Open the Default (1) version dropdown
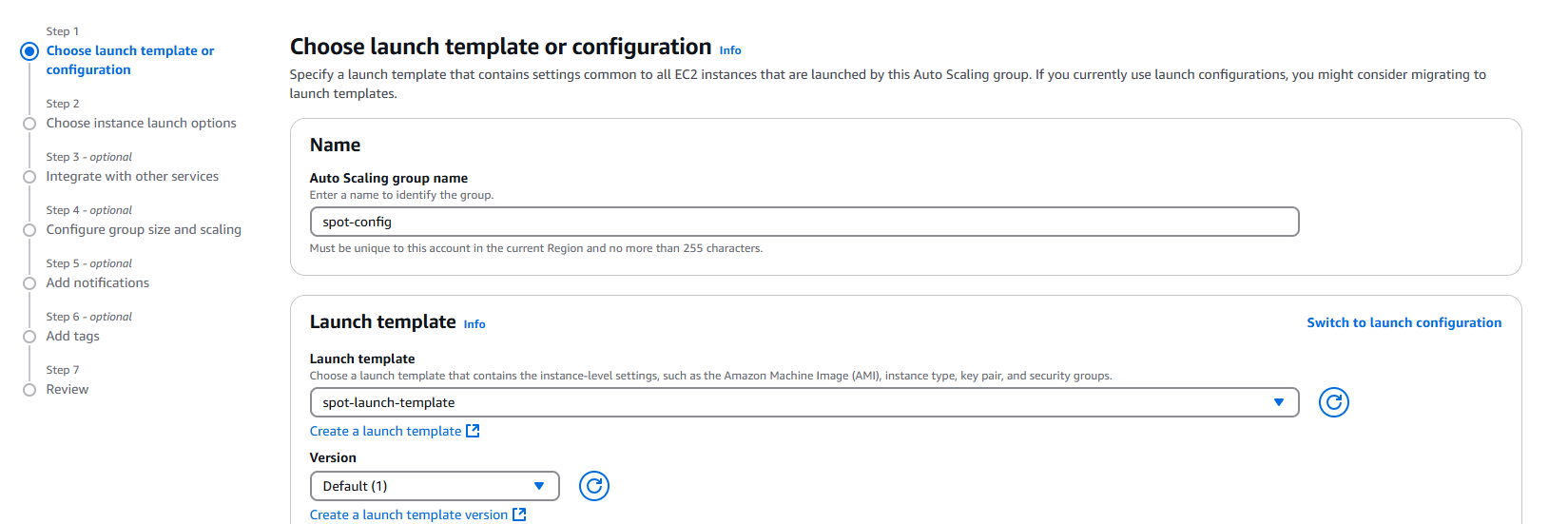1568x524 pixels. (435, 486)
